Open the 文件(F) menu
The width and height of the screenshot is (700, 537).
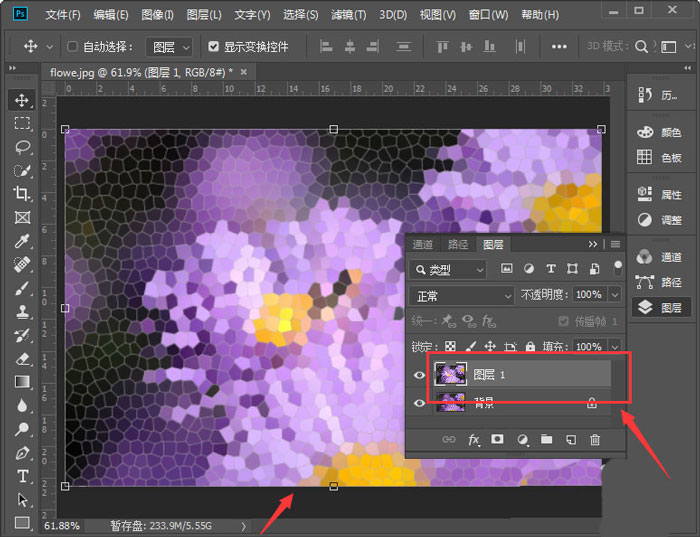pyautogui.click(x=63, y=15)
